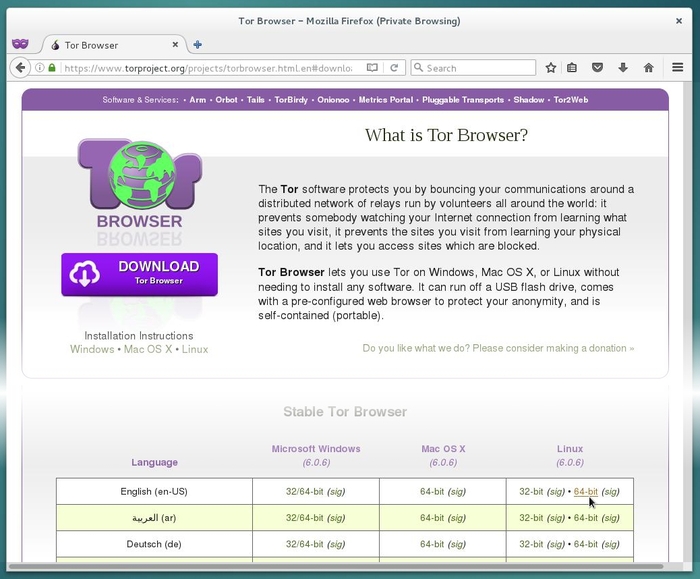Viewport: 700px width, 579px height.
Task: Download English Mac OS X 64-bit
Action: 432,492
